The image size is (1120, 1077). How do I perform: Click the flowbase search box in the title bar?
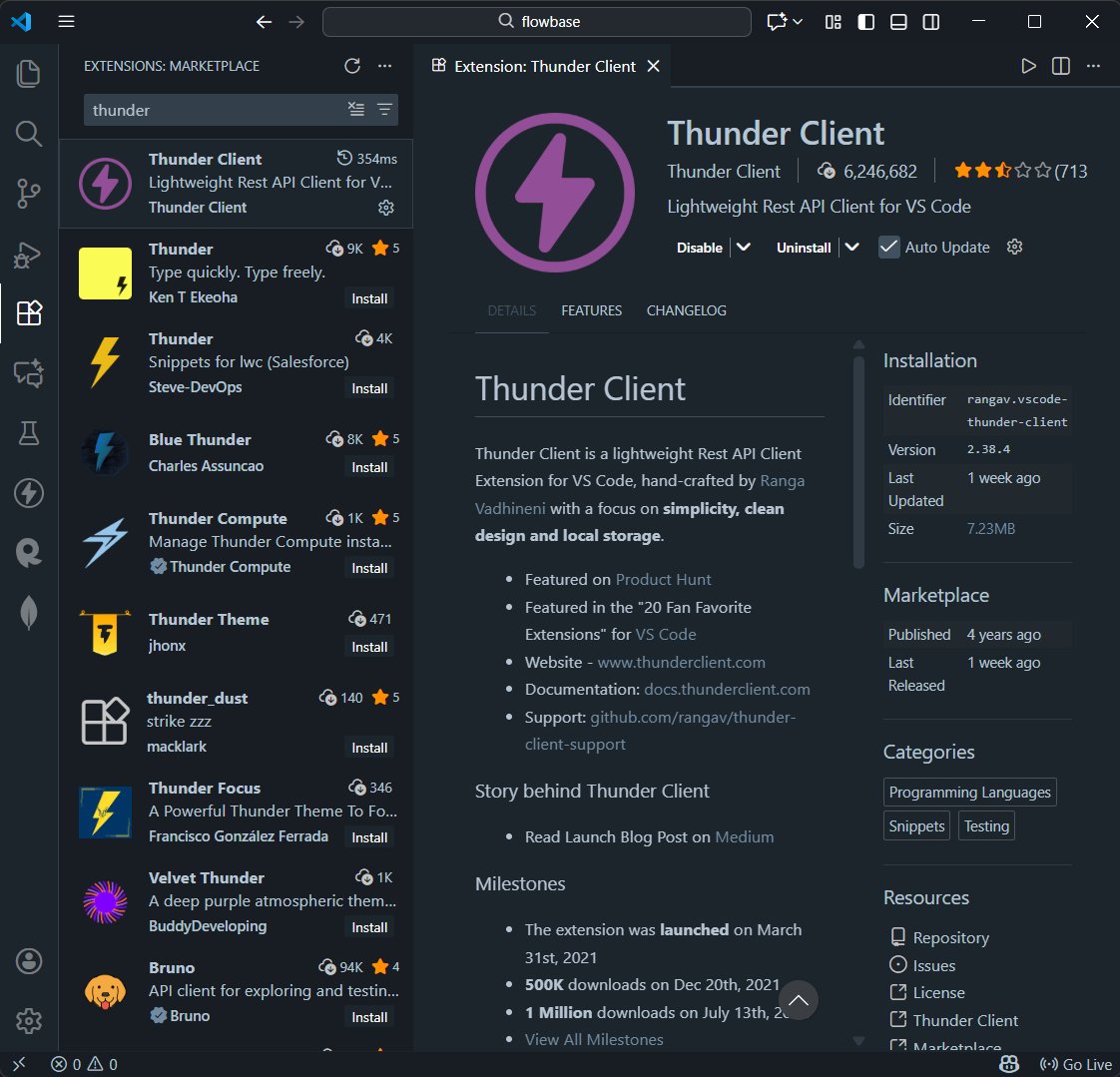537,21
